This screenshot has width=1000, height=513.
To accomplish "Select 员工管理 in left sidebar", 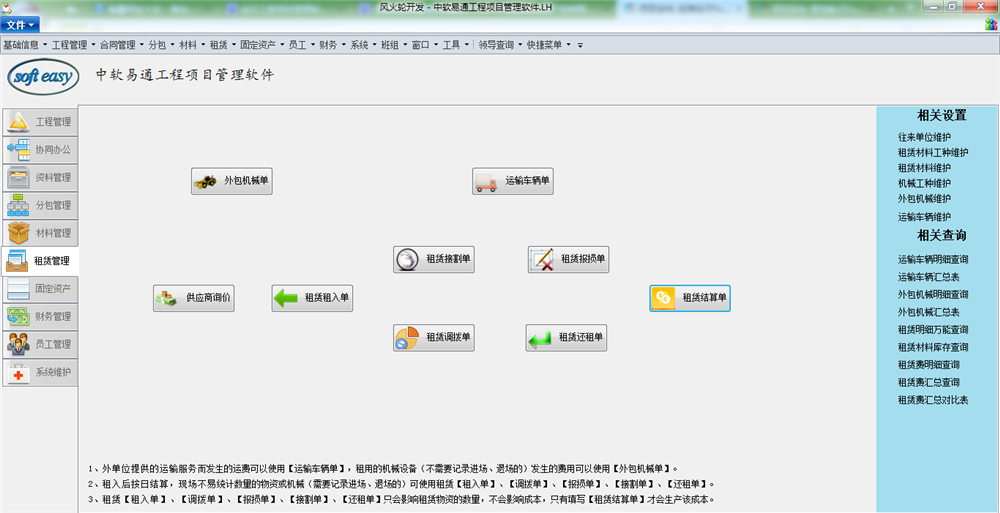I will click(40, 345).
